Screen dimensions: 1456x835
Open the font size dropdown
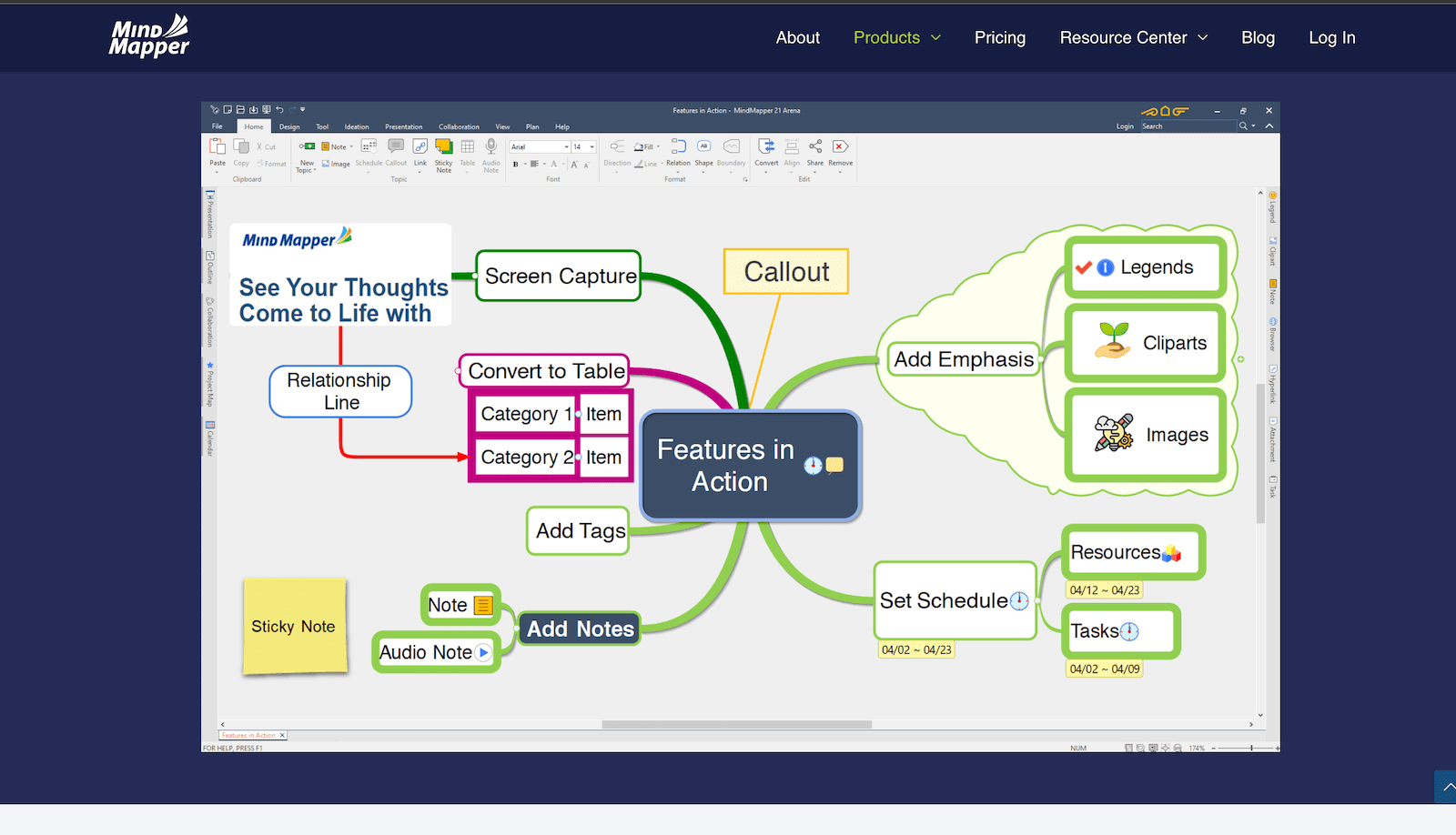click(x=591, y=147)
